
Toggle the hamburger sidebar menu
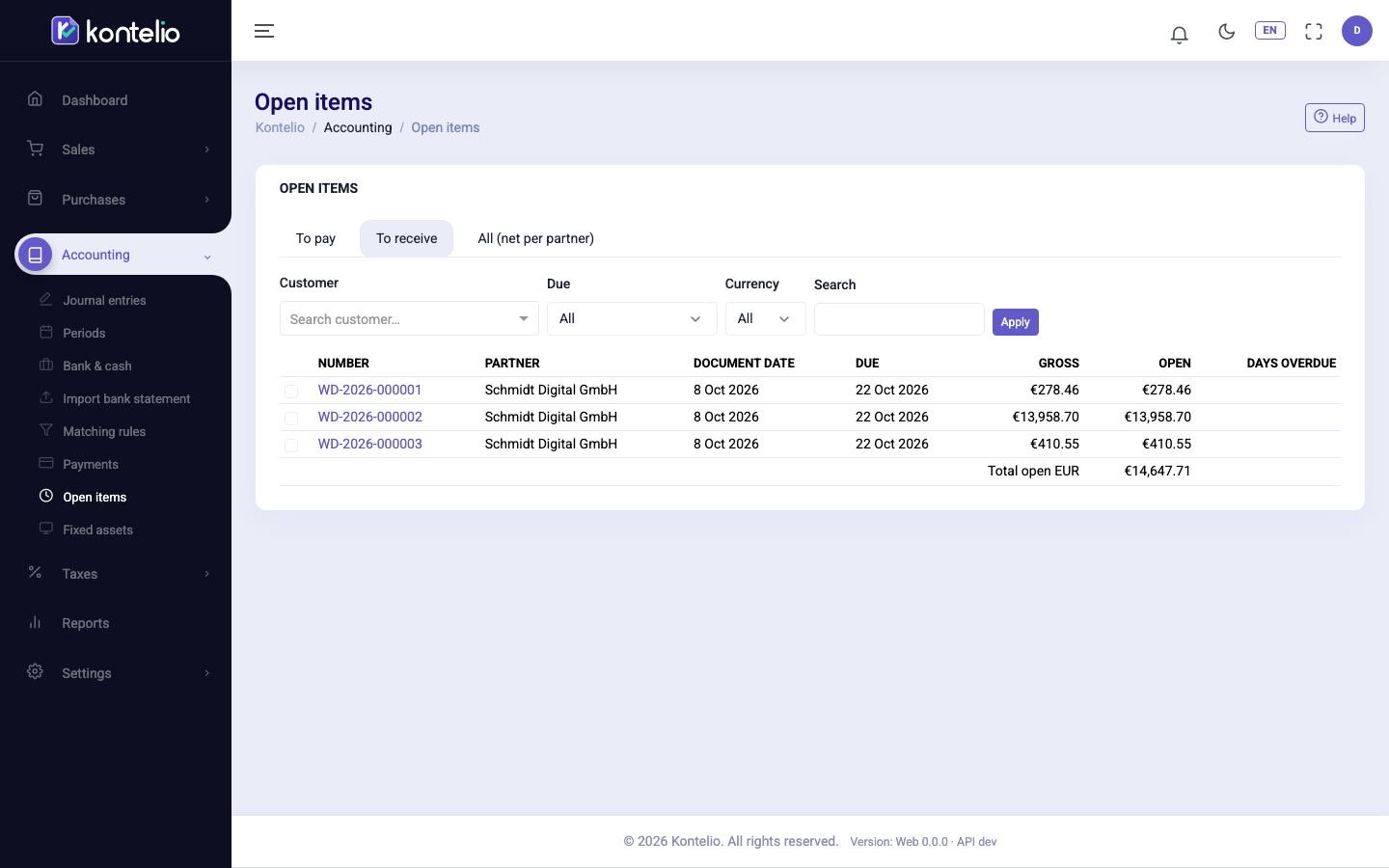click(x=264, y=31)
